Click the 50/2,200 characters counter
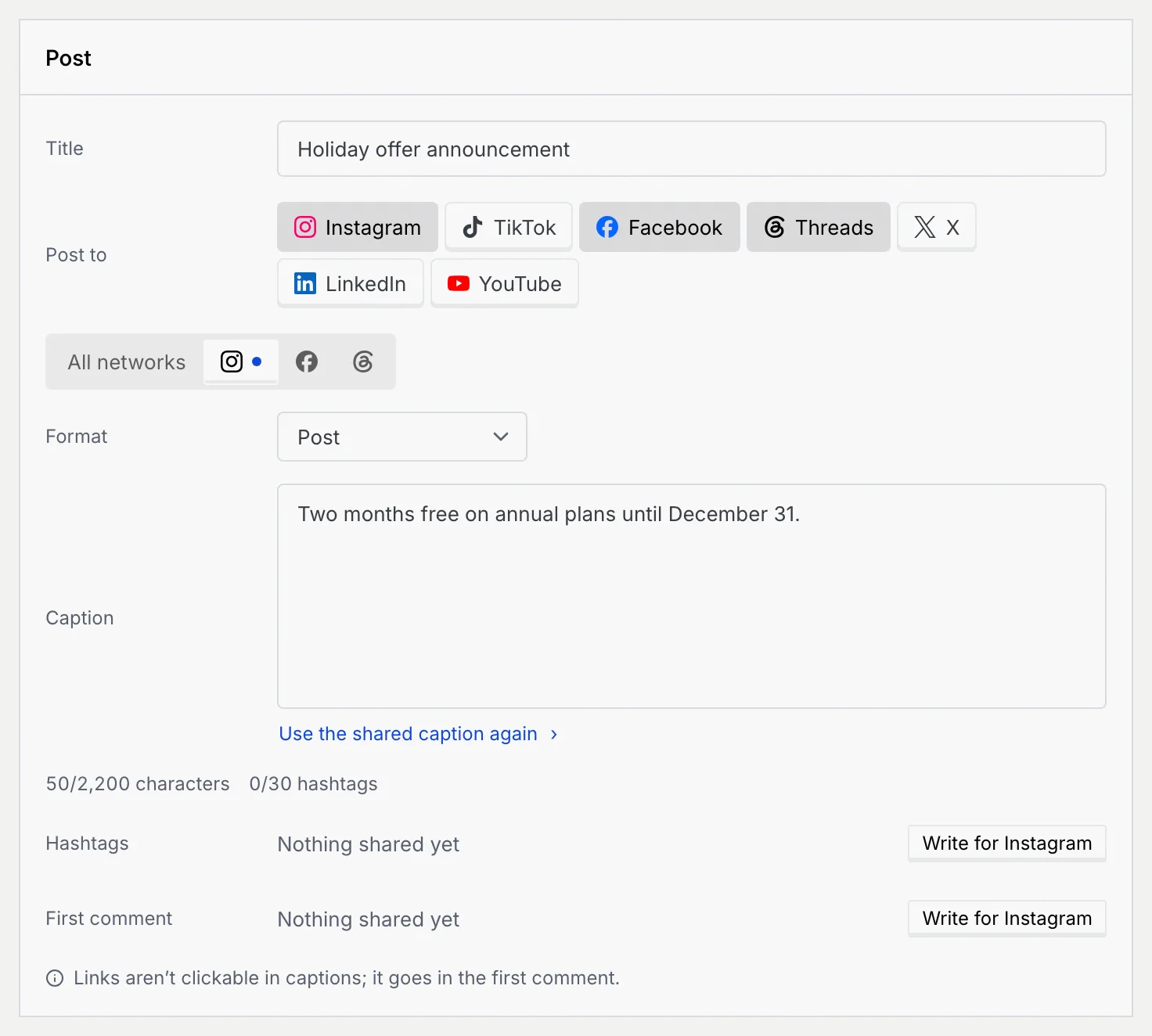 tap(138, 784)
